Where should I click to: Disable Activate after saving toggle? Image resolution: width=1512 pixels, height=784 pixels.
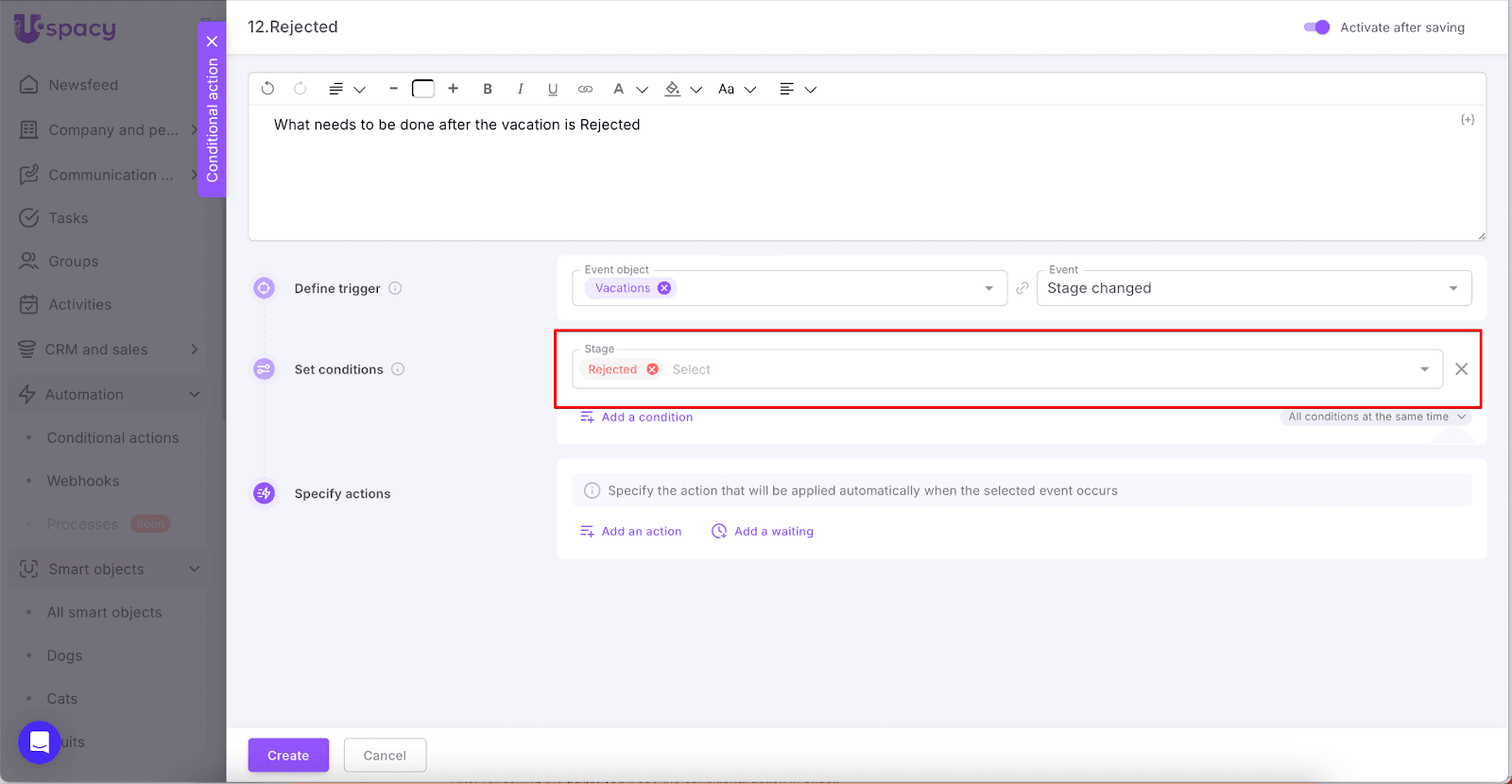tap(1316, 27)
